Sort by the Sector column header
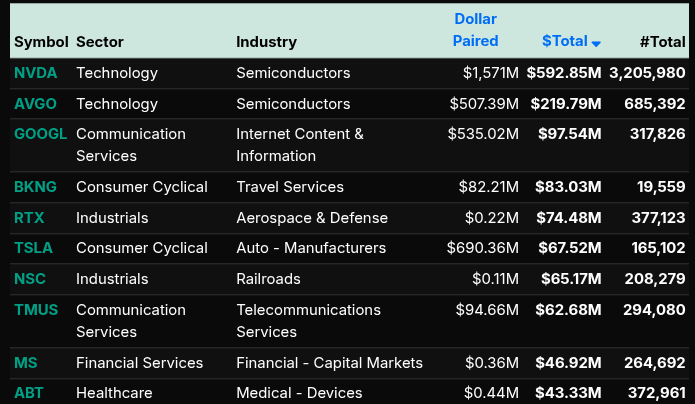Screen dimensions: 695x404 [100, 42]
